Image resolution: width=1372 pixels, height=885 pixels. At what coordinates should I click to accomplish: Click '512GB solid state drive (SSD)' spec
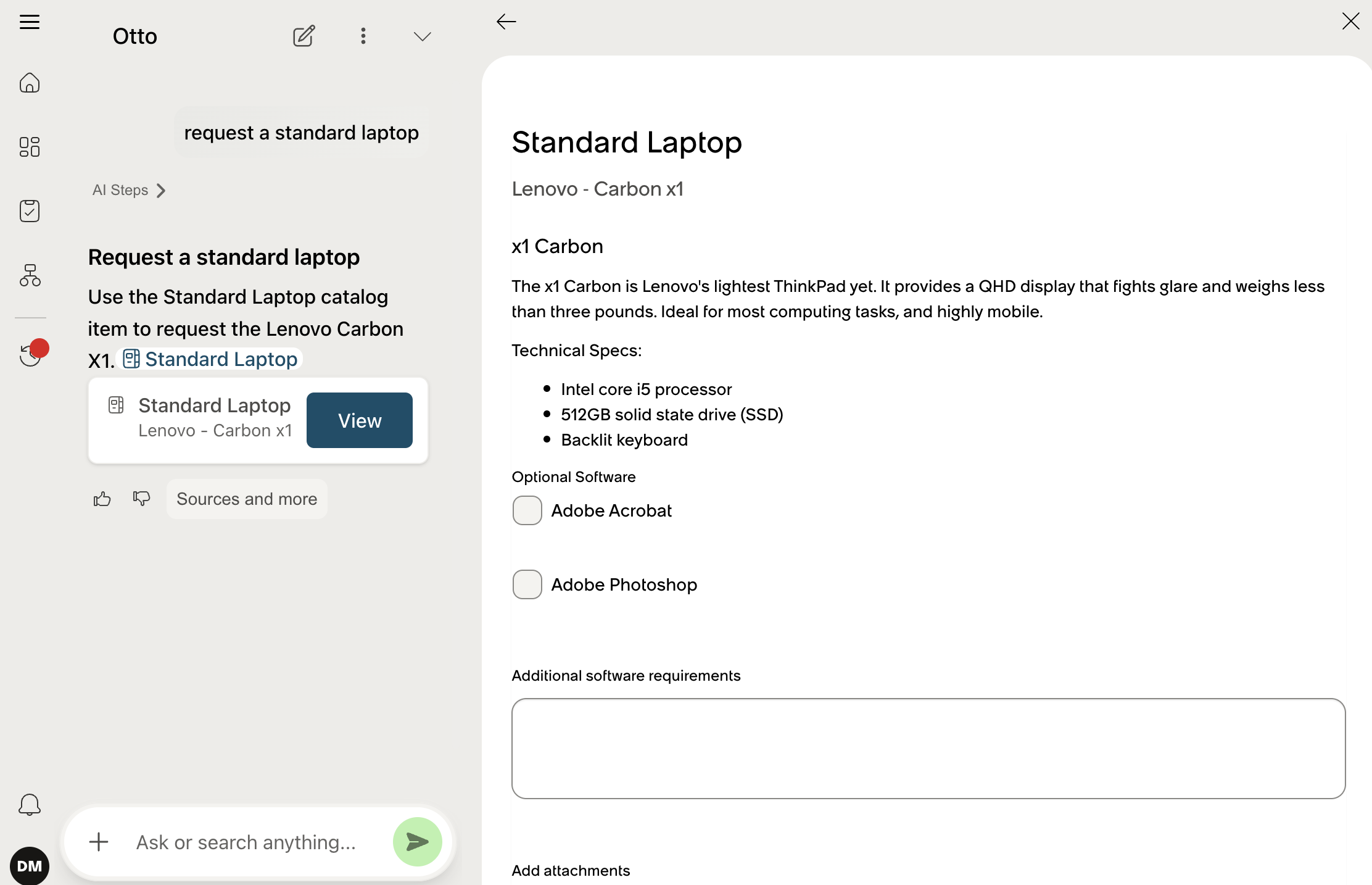(672, 415)
